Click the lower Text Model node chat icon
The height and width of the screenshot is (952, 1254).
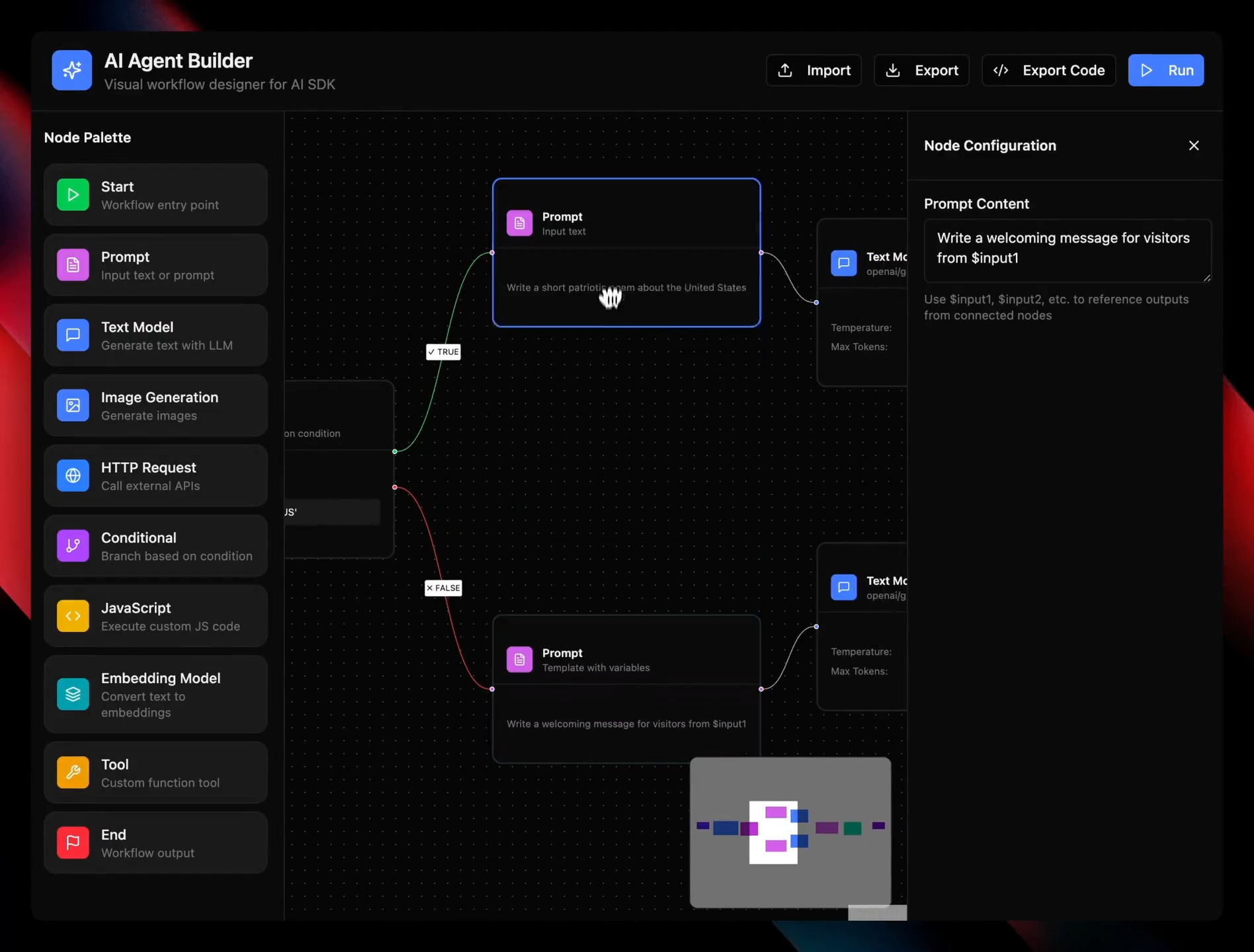click(843, 587)
